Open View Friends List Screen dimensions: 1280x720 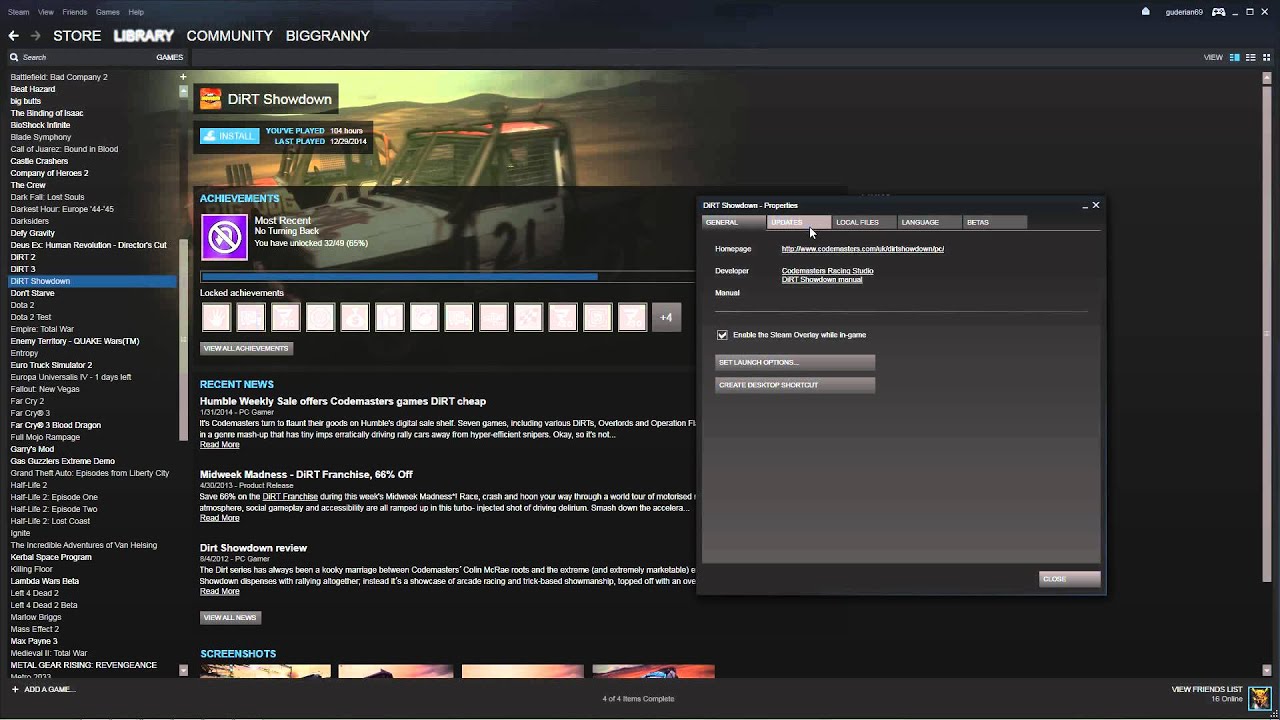click(x=1206, y=690)
